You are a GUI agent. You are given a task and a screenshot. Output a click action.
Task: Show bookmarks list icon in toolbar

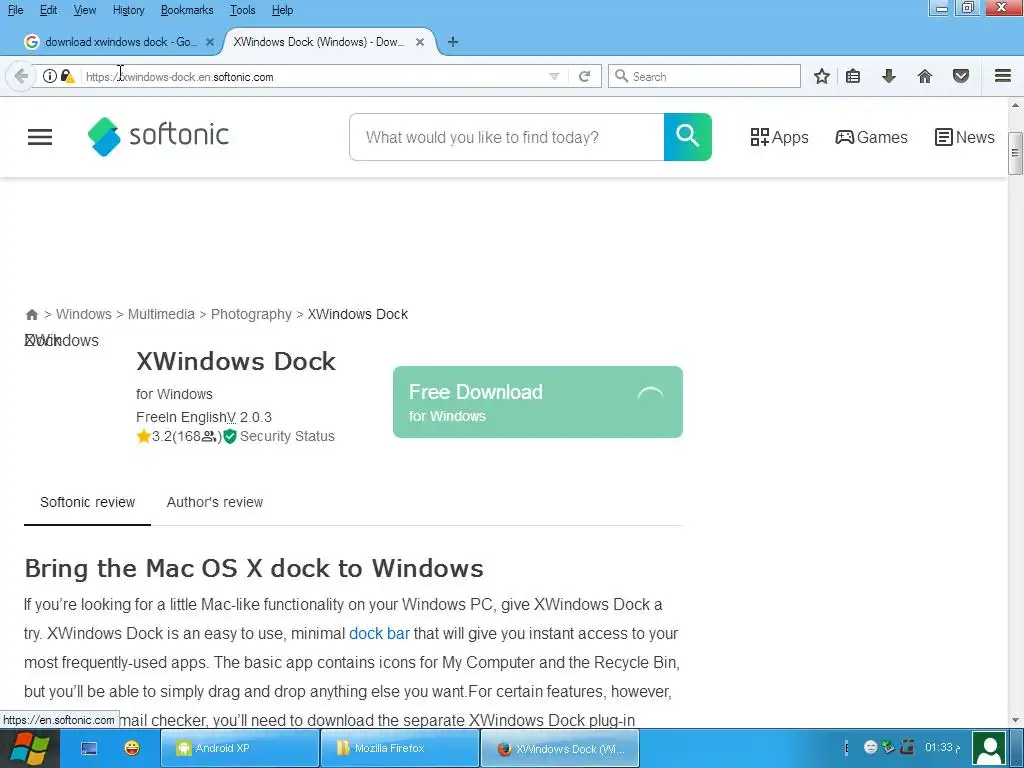pyautogui.click(x=852, y=76)
